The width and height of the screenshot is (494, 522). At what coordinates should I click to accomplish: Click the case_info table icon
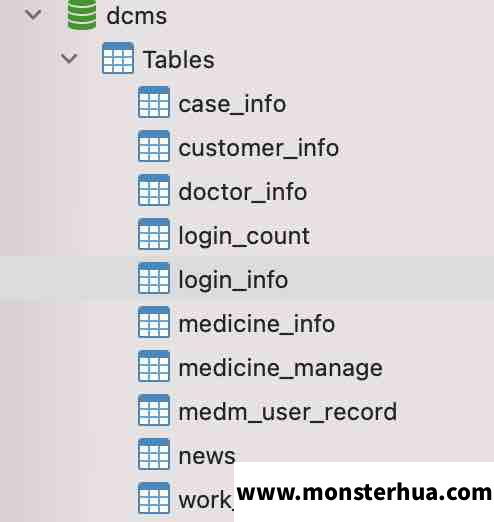pos(154,102)
